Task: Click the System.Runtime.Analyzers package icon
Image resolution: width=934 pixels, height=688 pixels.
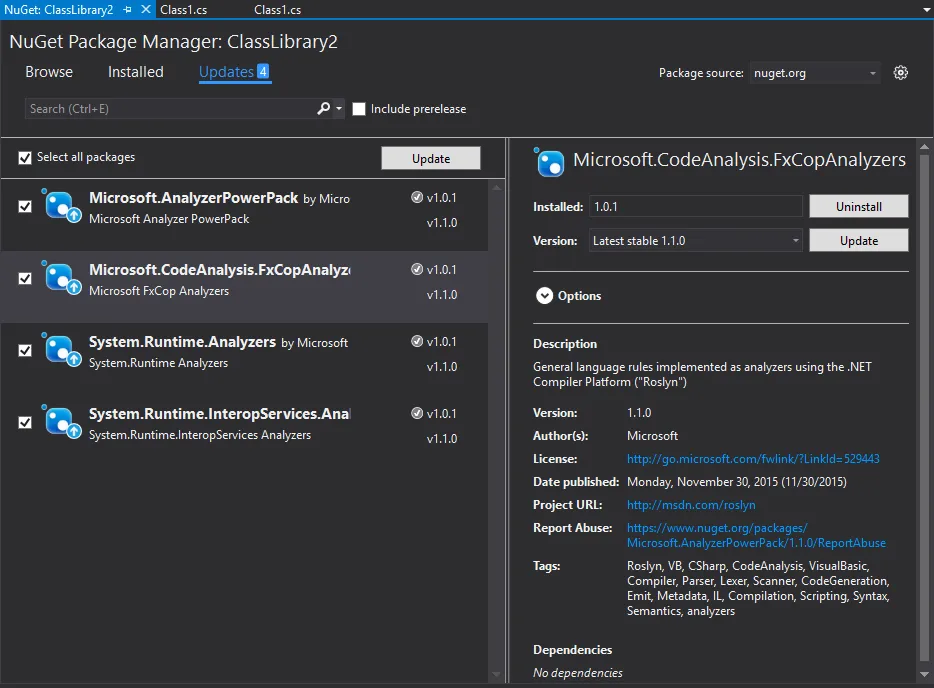Action: pyautogui.click(x=62, y=350)
